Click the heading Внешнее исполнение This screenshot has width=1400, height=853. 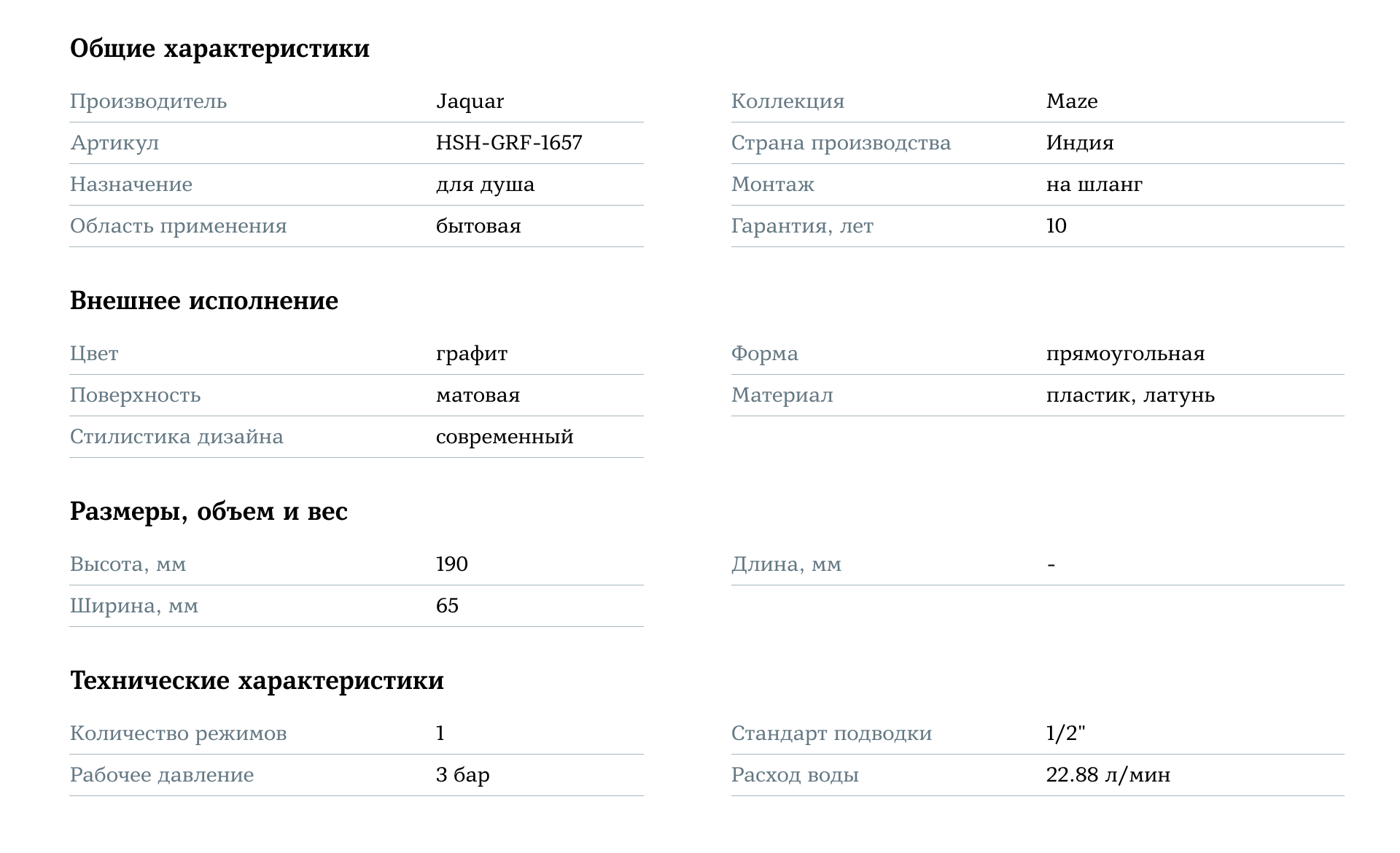coord(204,301)
